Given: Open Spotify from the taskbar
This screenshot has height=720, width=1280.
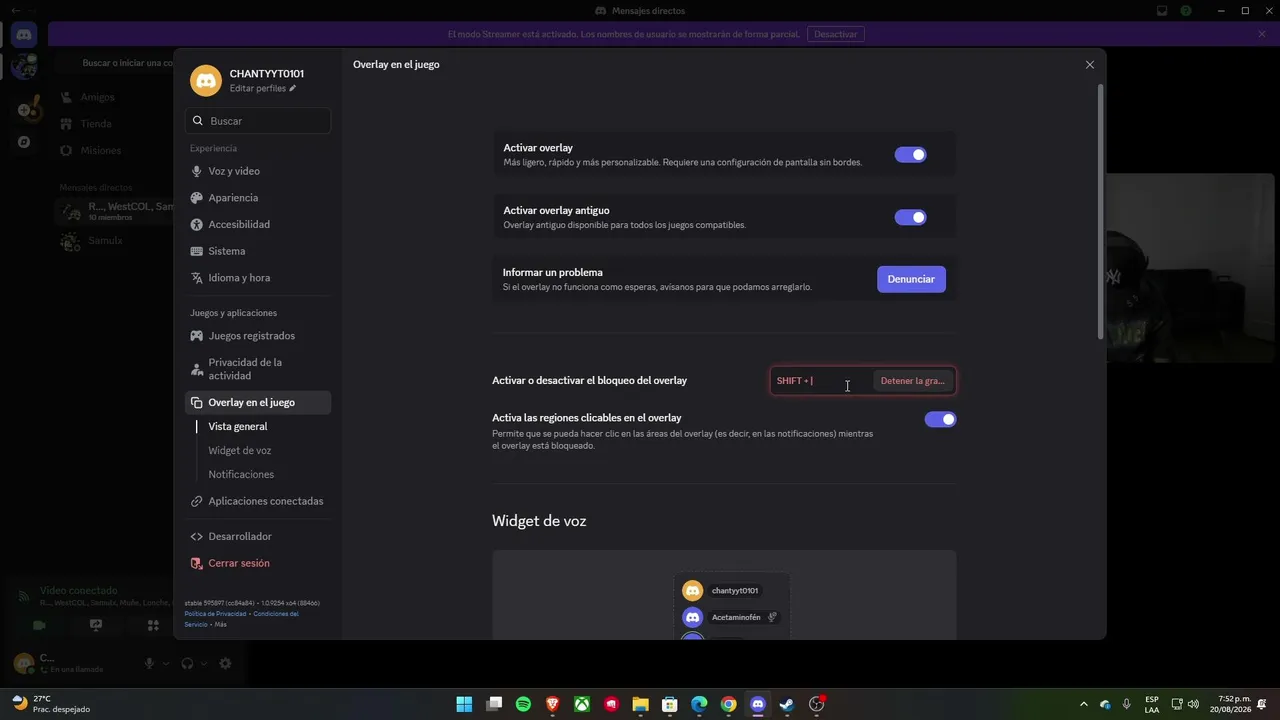Looking at the screenshot, I should 523,704.
